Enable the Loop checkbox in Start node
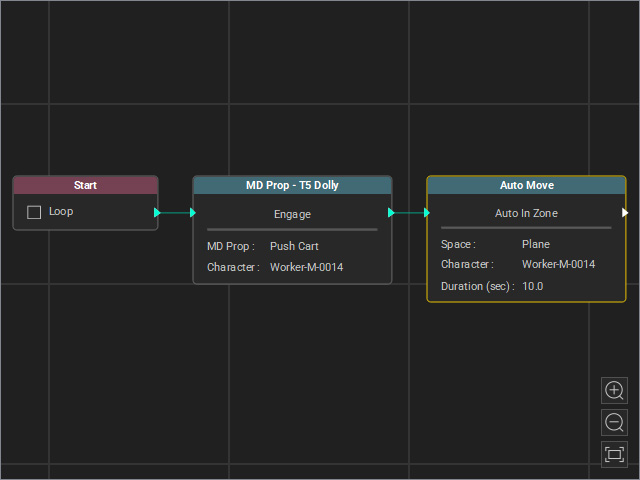This screenshot has height=480, width=640. (x=34, y=212)
